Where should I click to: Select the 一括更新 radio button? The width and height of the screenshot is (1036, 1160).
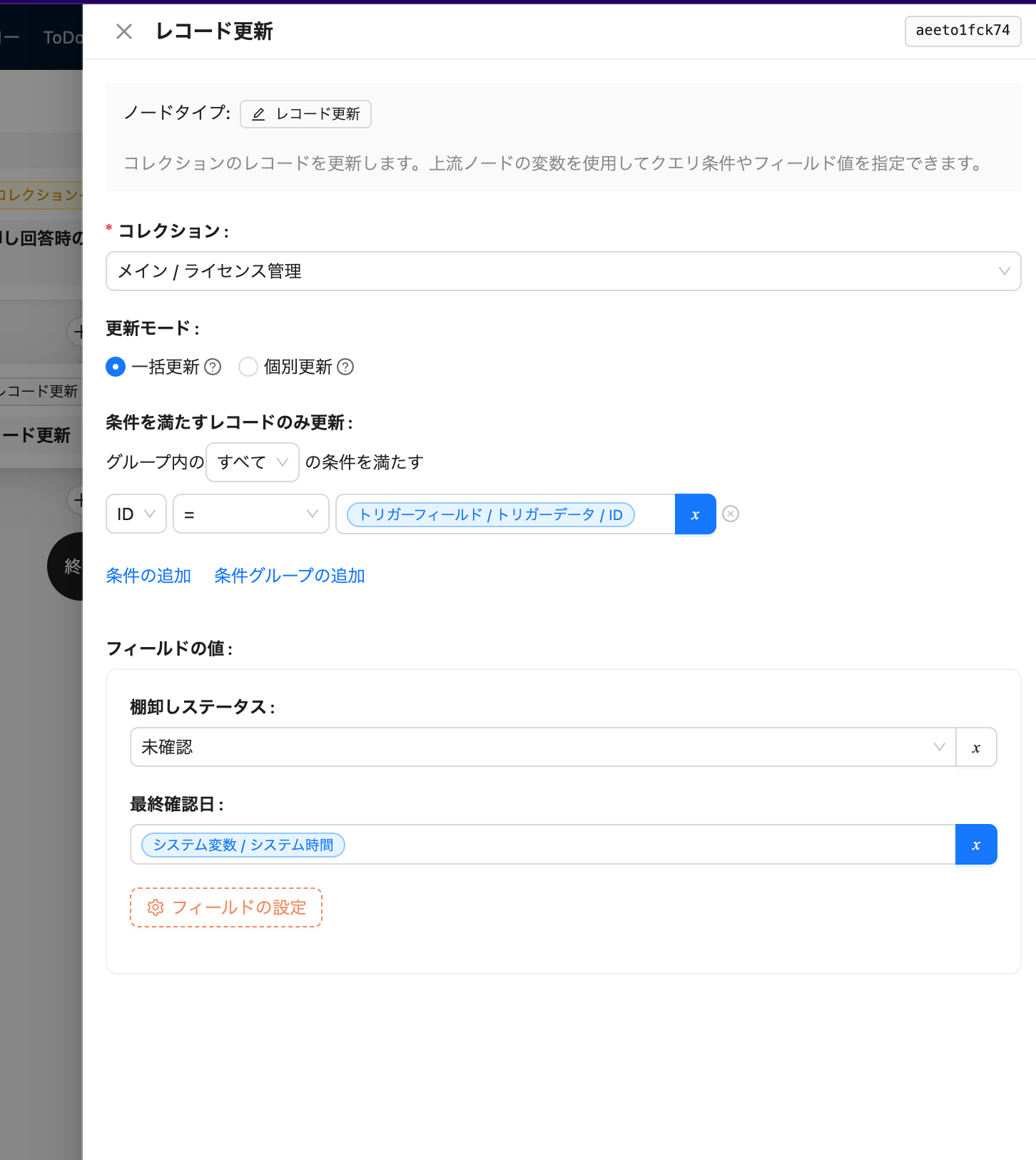click(x=116, y=367)
